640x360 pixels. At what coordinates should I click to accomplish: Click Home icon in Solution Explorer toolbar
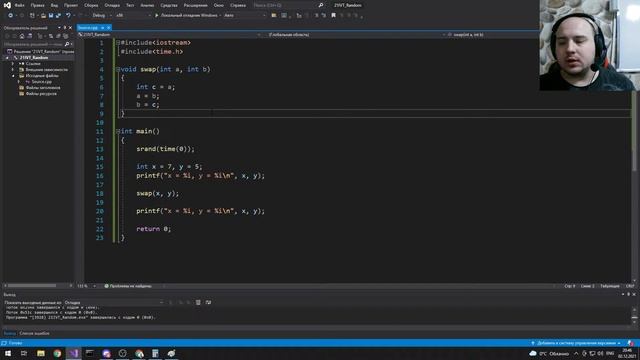22,36
